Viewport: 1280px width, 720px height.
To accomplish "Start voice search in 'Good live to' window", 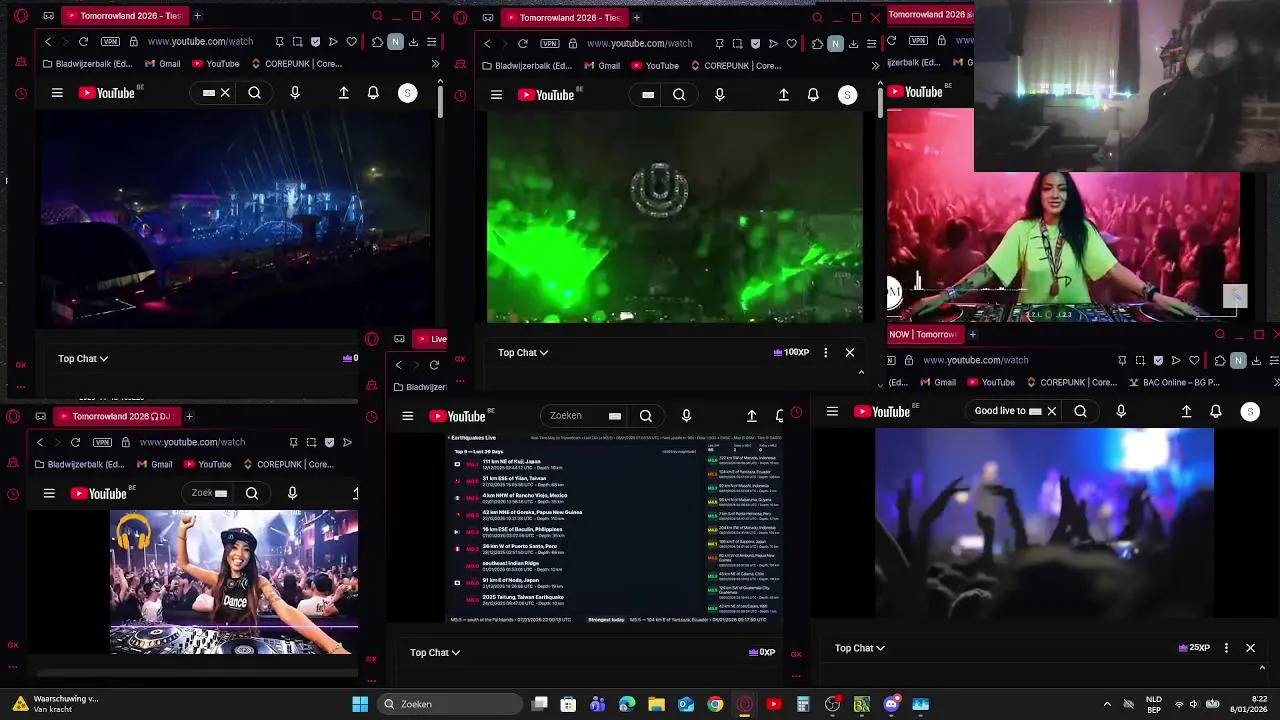I will tap(1121, 411).
